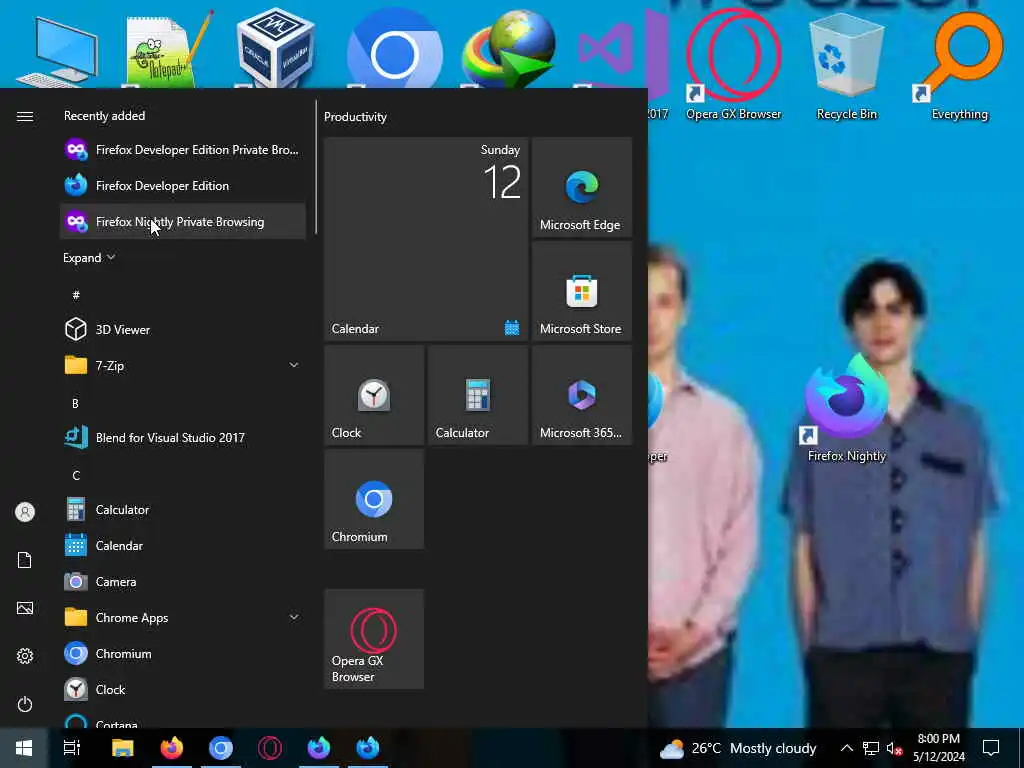The width and height of the screenshot is (1024, 768).
Task: Open File Explorer on taskbar
Action: coord(122,748)
